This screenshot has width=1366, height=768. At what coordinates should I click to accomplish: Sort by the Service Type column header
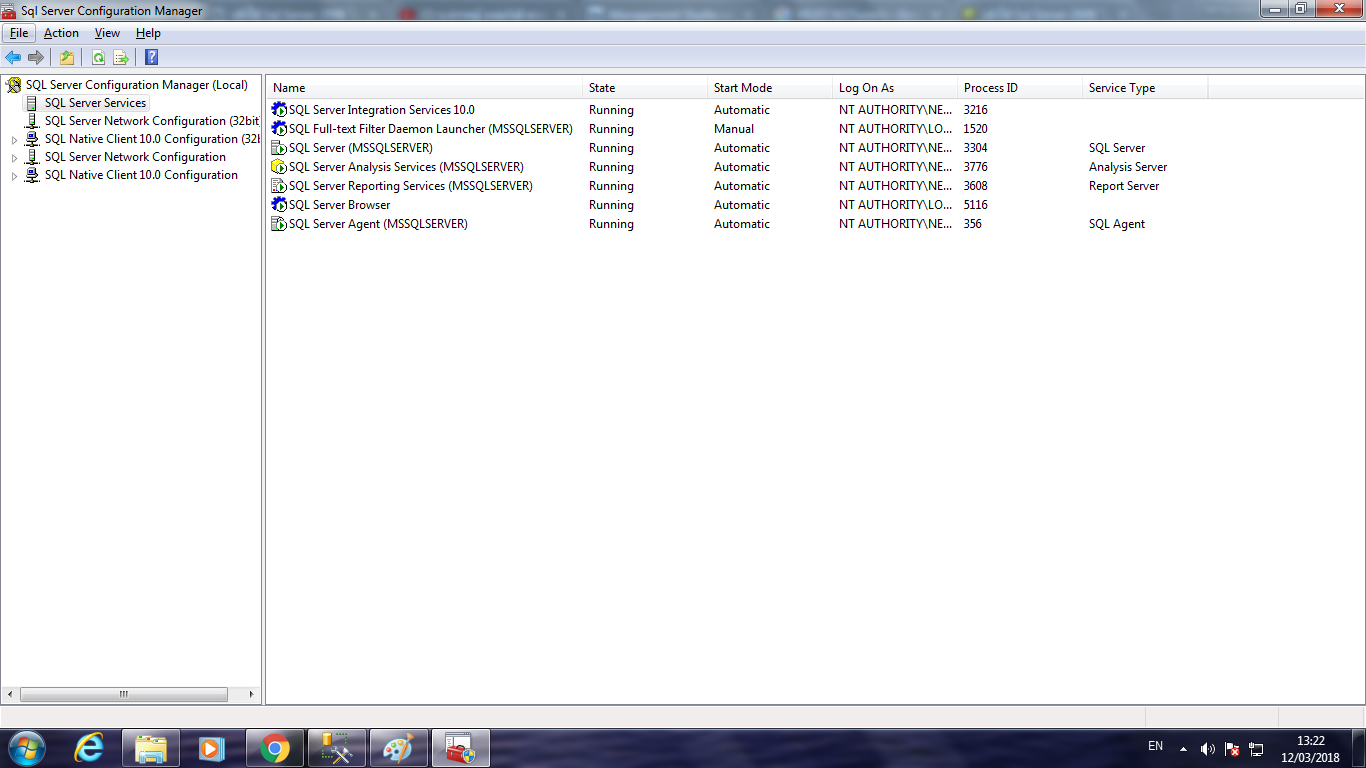[x=1145, y=88]
